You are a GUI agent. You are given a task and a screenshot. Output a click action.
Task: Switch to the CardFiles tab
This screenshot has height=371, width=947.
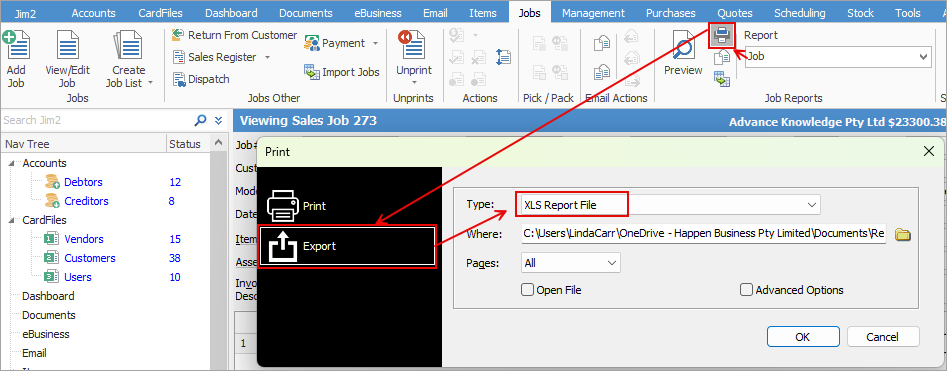click(160, 13)
